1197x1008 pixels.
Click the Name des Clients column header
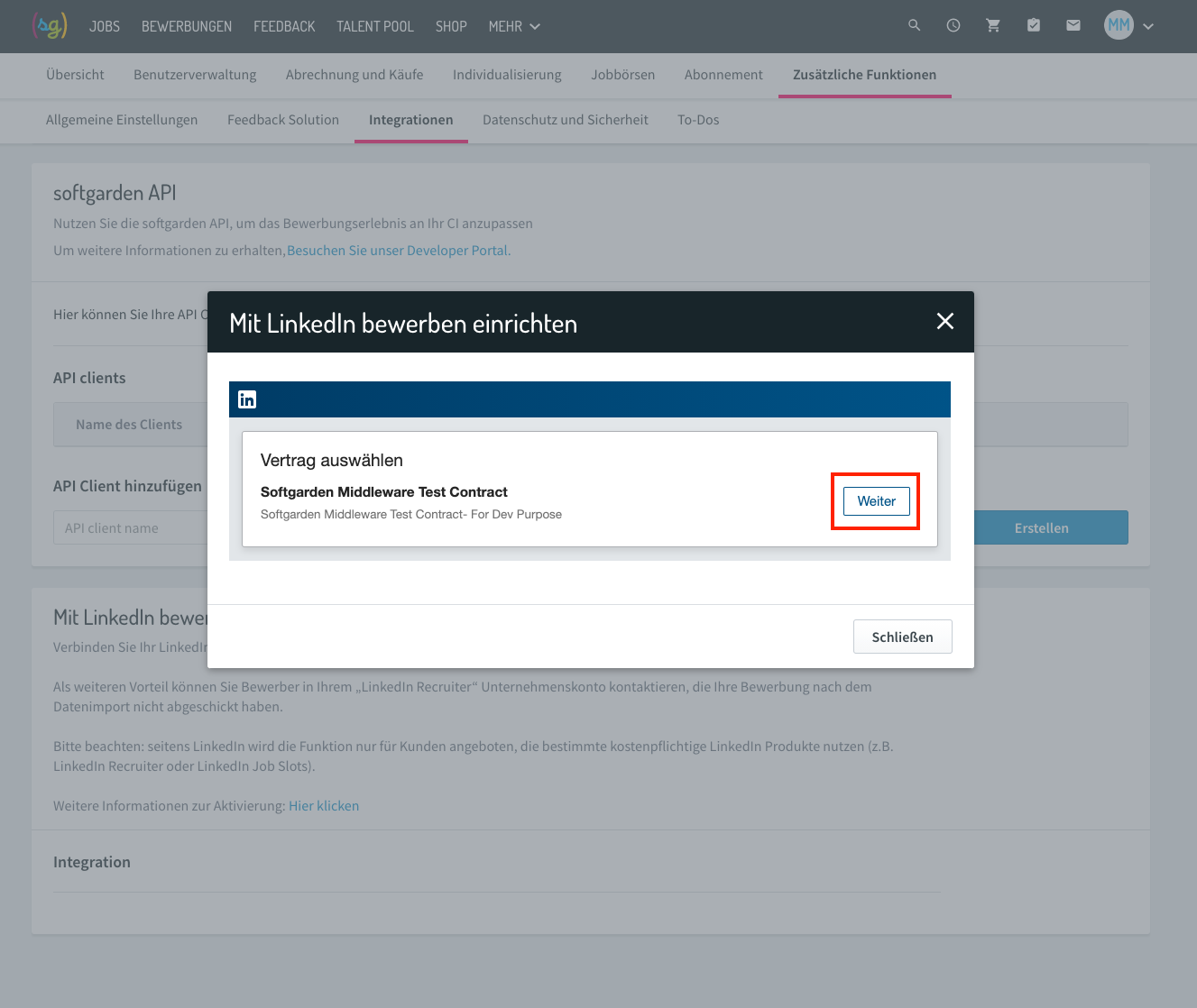[129, 425]
